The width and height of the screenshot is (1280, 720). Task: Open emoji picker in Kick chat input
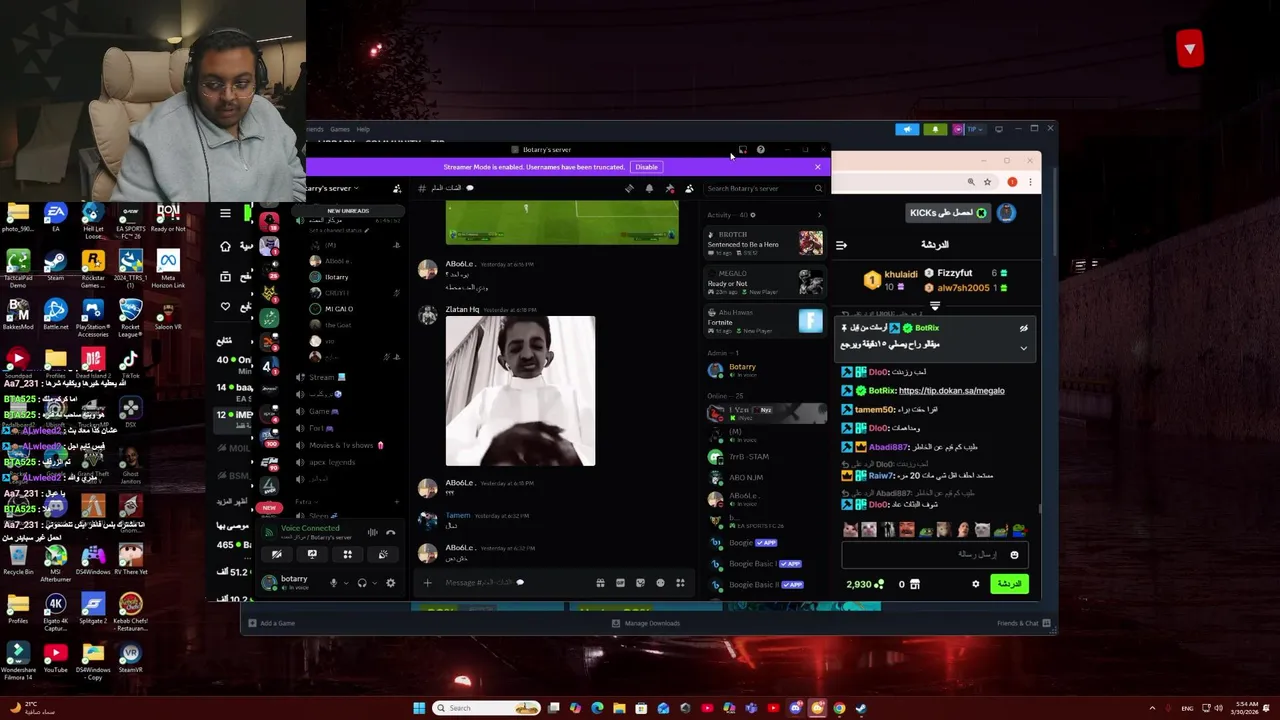pyautogui.click(x=1014, y=555)
